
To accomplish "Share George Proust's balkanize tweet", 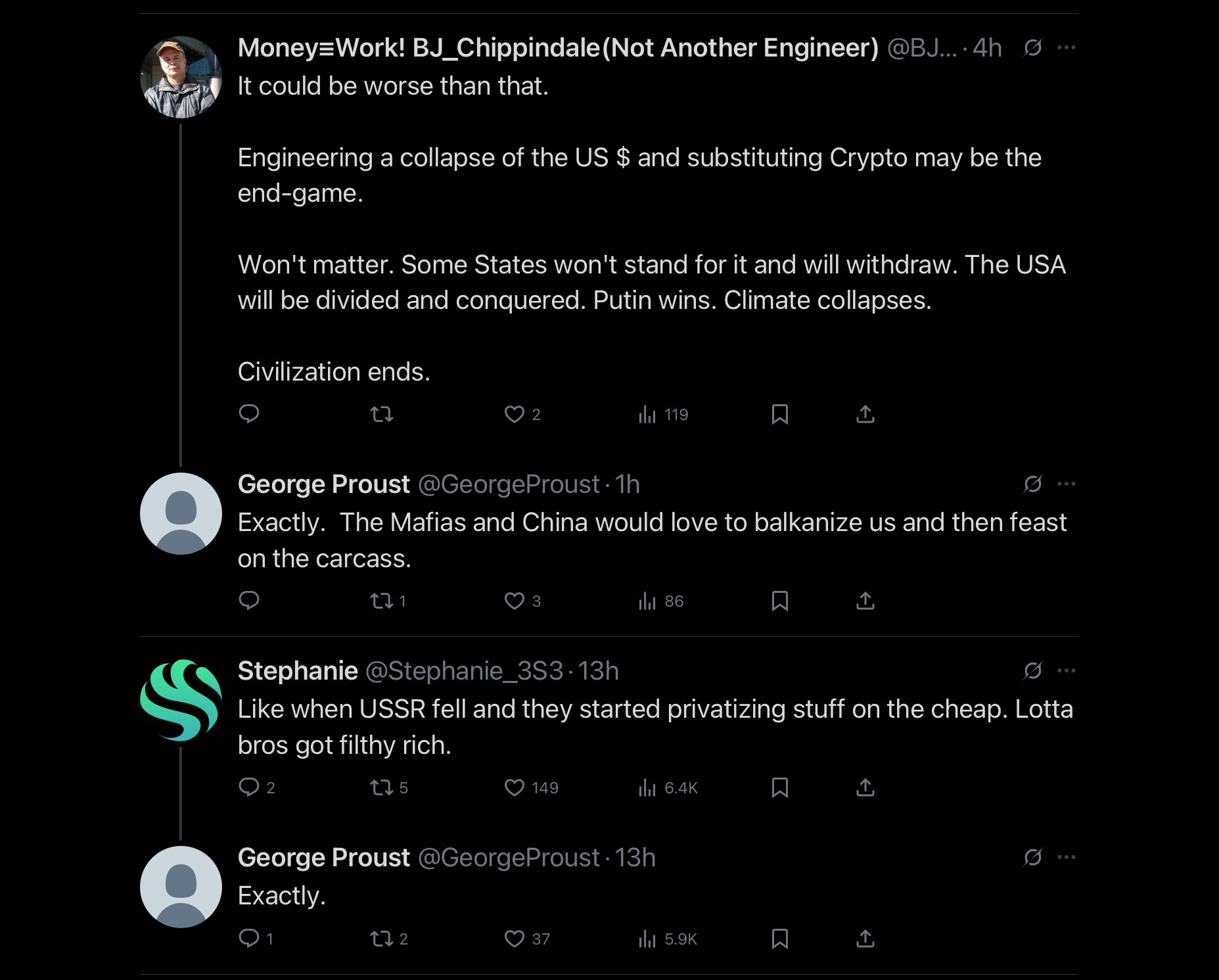I will (865, 601).
